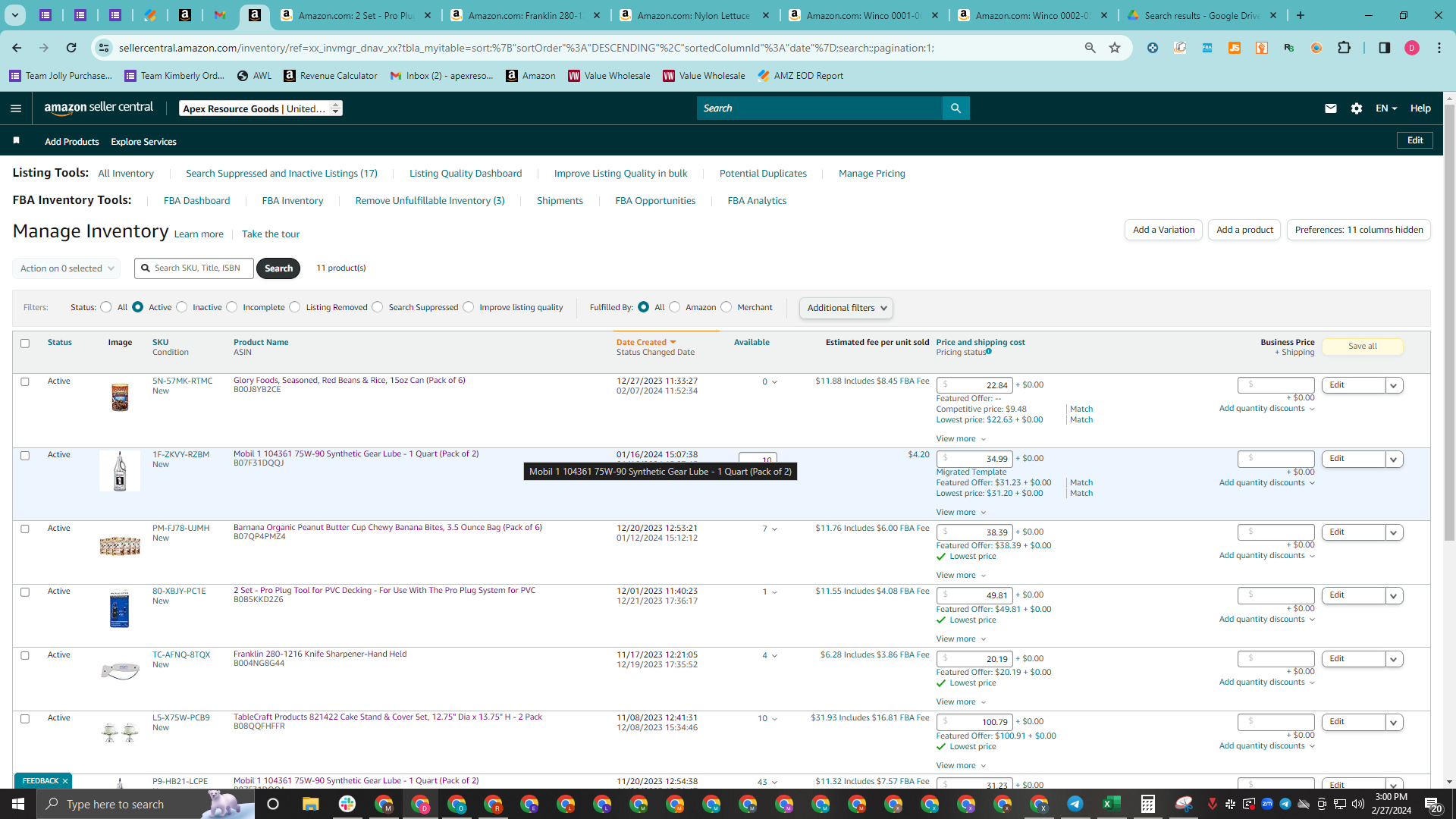Open the settings gear in header
Screen dimensions: 1456x819
[x=1357, y=108]
